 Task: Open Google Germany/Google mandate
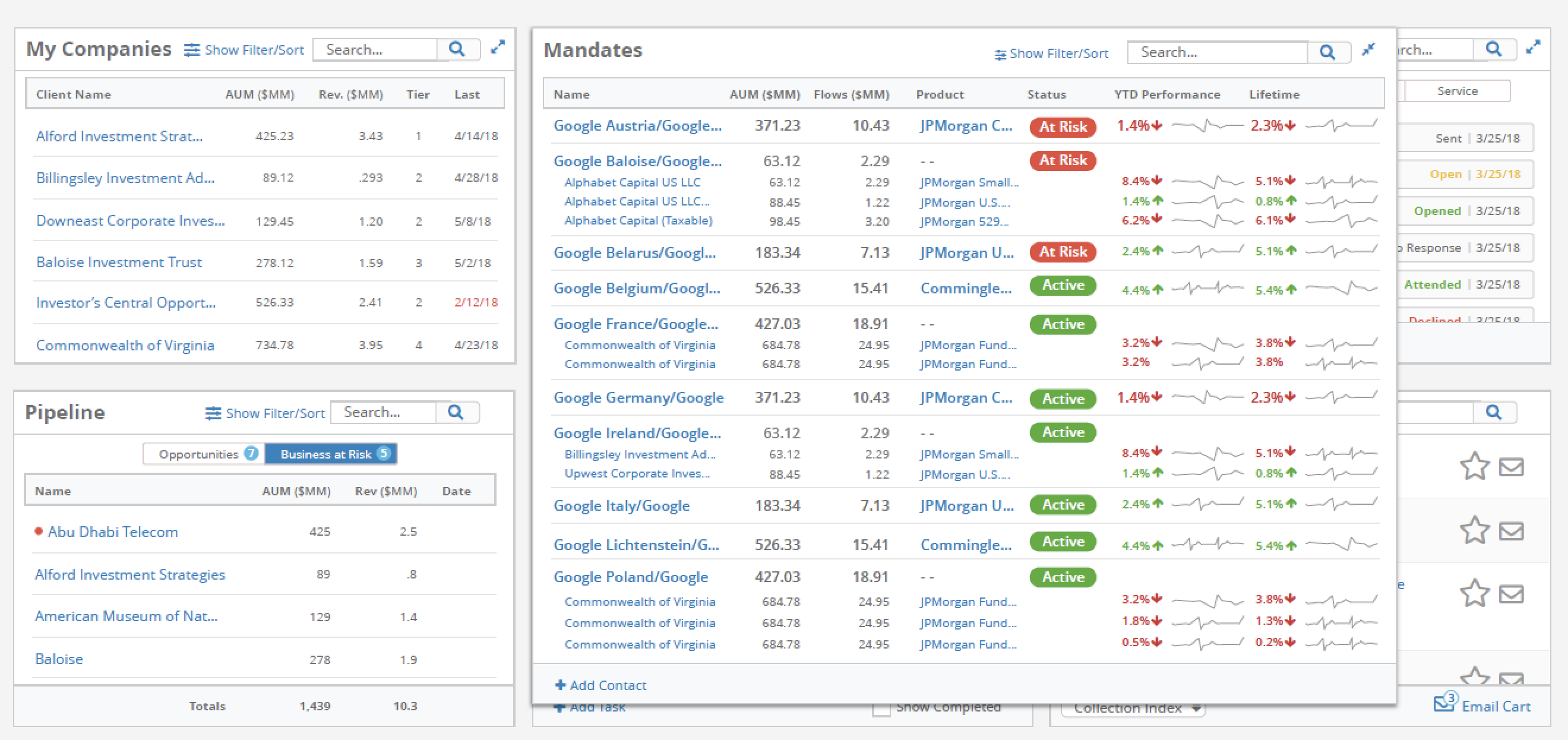point(638,398)
